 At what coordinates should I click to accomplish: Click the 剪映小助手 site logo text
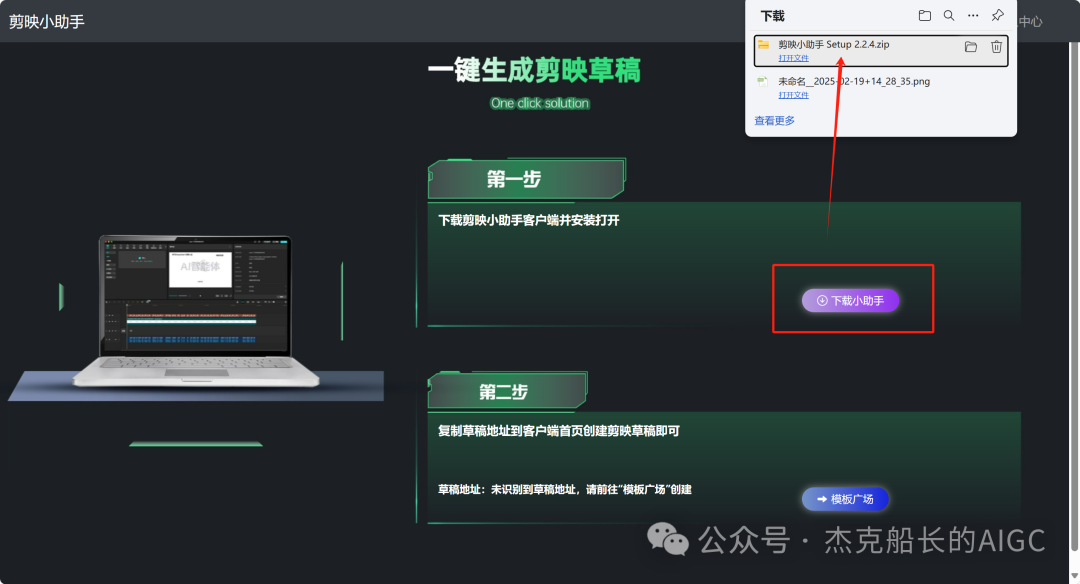tap(47, 21)
